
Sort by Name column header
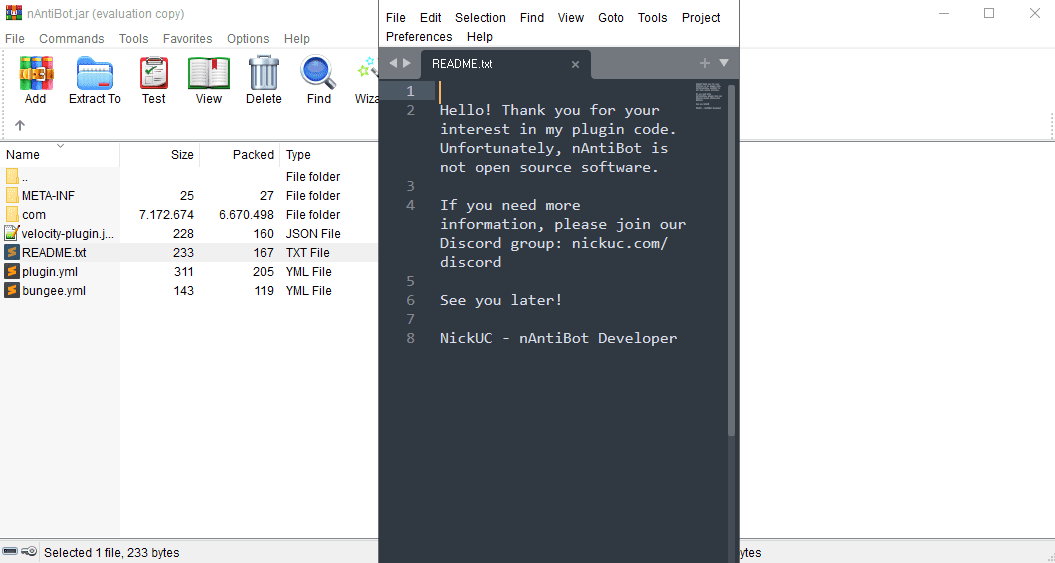(x=59, y=155)
